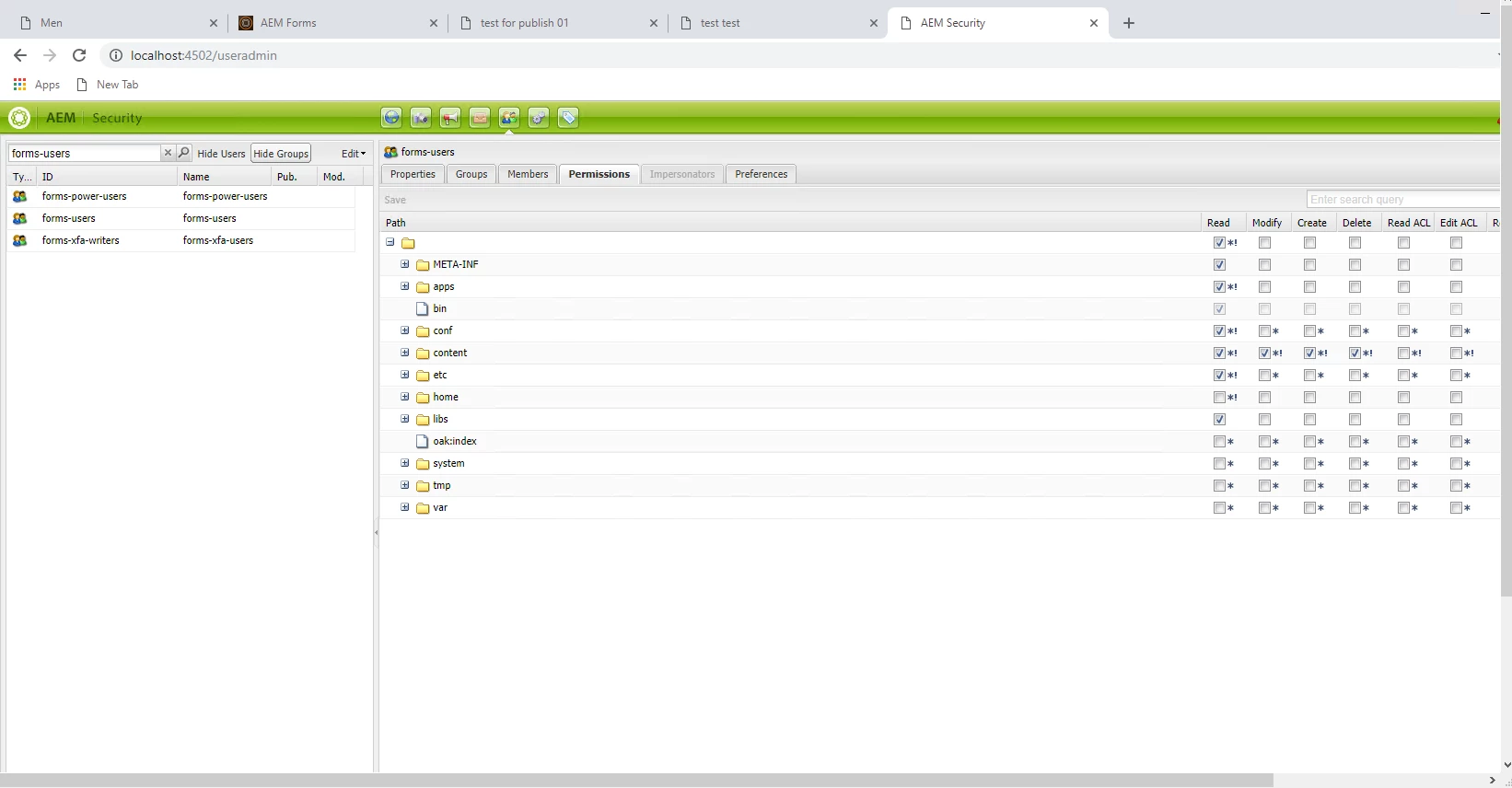Toggle Modify permission for tmp
This screenshot has height=788, width=1512.
[1264, 486]
